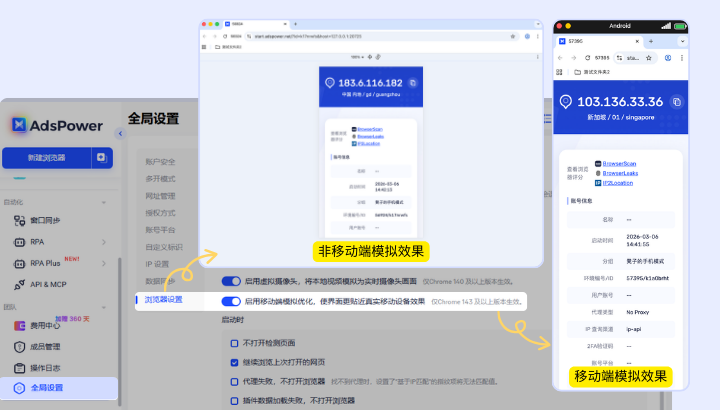The image size is (720, 410).
Task: Toggle 启用移动端模拟优化 switch
Action: [231, 301]
